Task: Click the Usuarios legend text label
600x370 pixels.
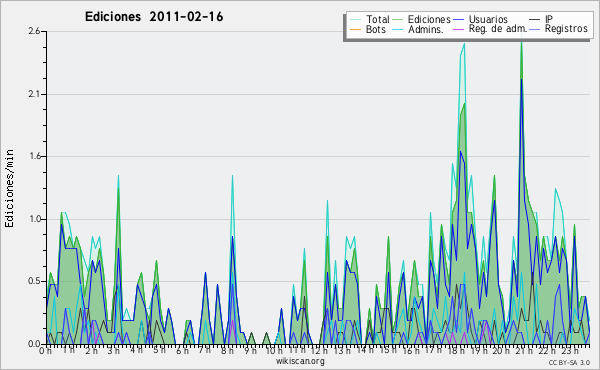Action: pyautogui.click(x=488, y=20)
